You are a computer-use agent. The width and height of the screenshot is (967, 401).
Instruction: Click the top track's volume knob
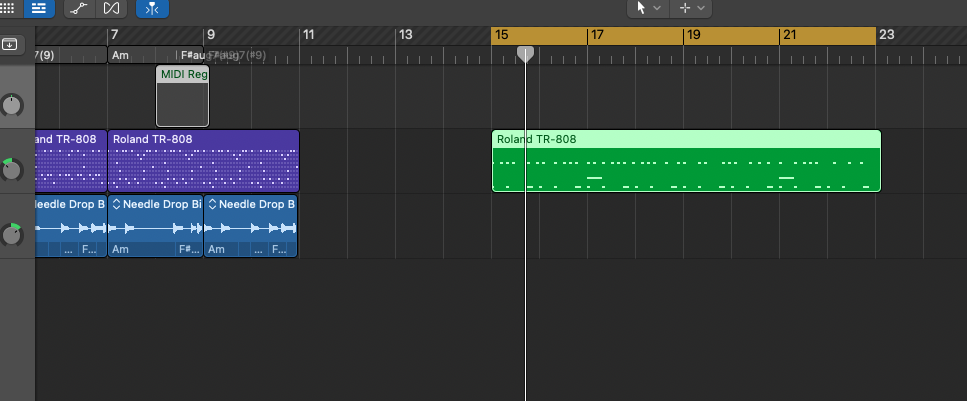(x=11, y=105)
